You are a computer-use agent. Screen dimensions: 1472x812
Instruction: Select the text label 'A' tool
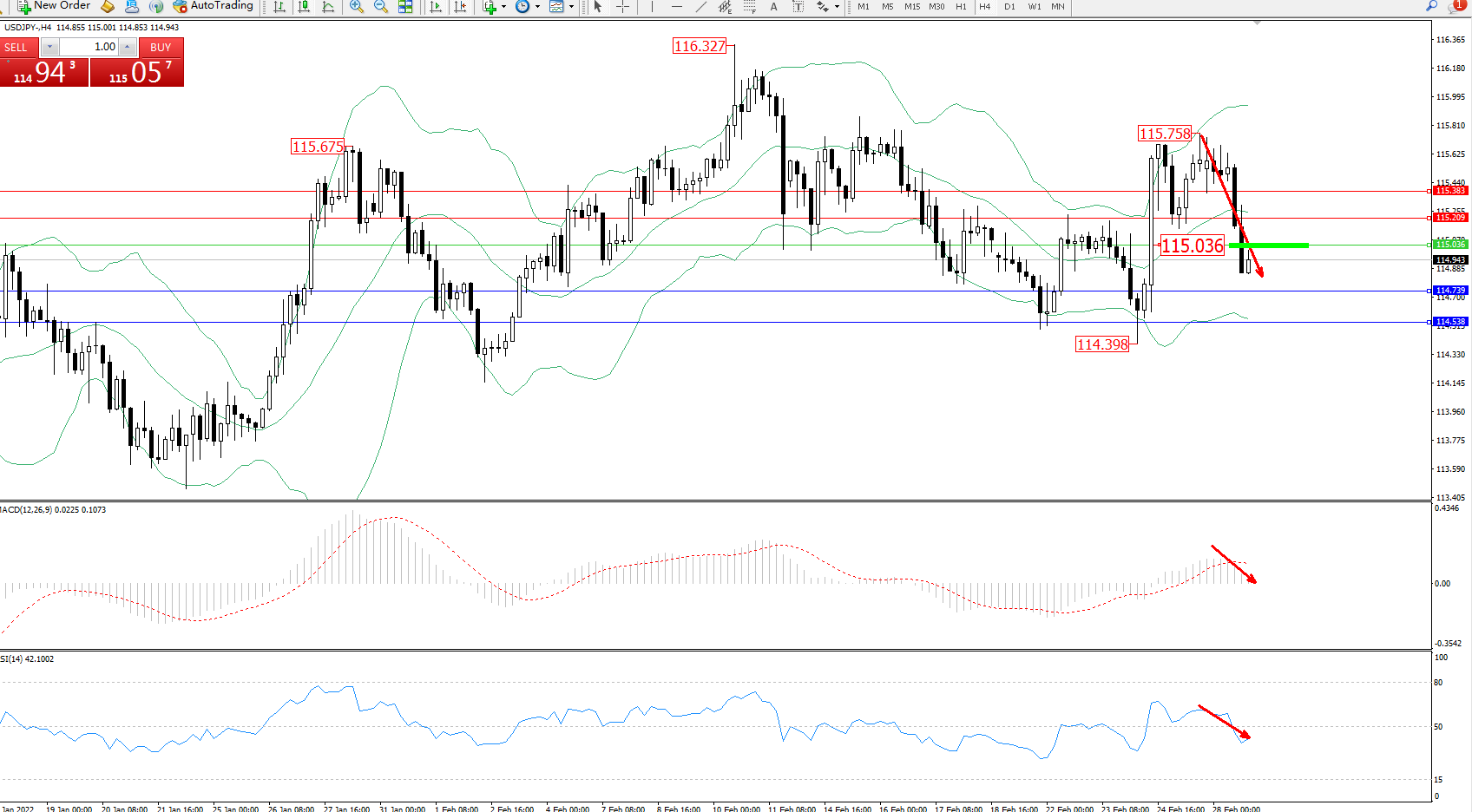pyautogui.click(x=773, y=7)
